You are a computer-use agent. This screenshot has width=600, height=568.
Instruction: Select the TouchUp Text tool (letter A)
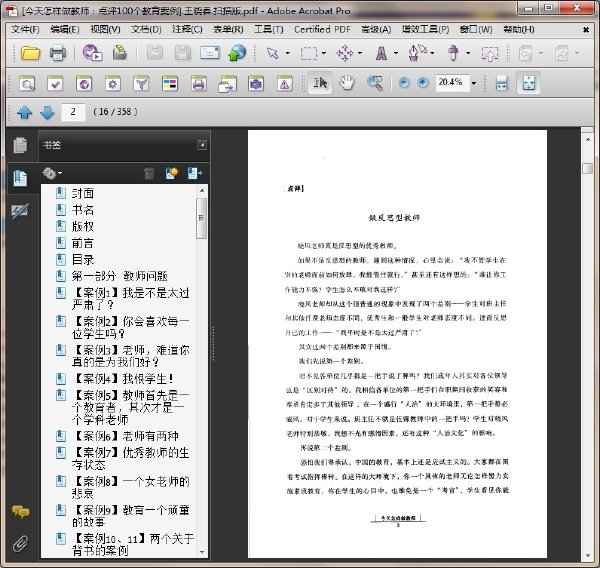(381, 53)
